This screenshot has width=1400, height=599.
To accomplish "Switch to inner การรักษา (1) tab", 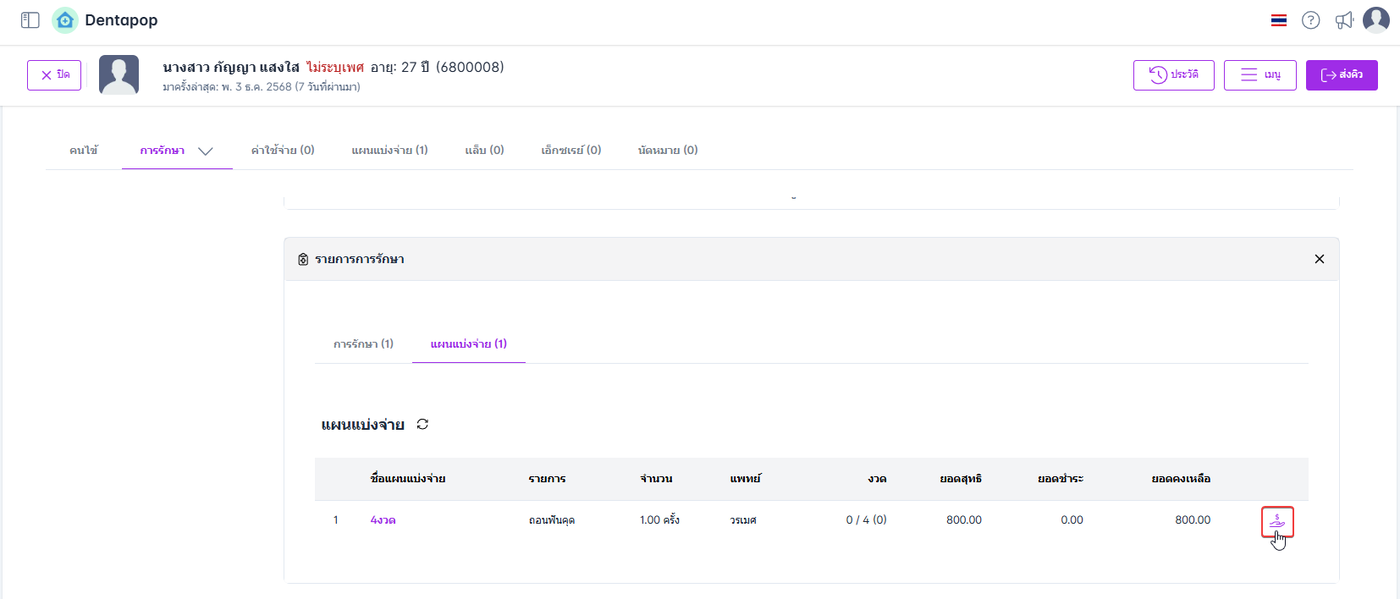I will [363, 344].
